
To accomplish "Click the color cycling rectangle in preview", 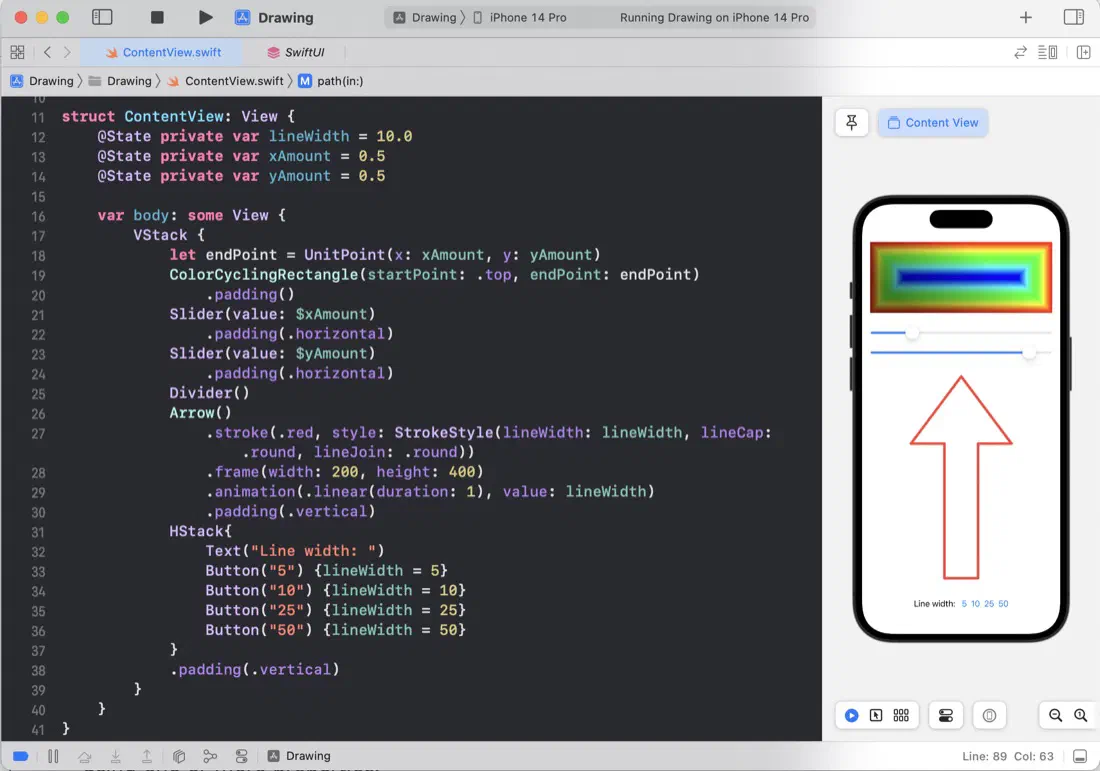I will pyautogui.click(x=960, y=277).
